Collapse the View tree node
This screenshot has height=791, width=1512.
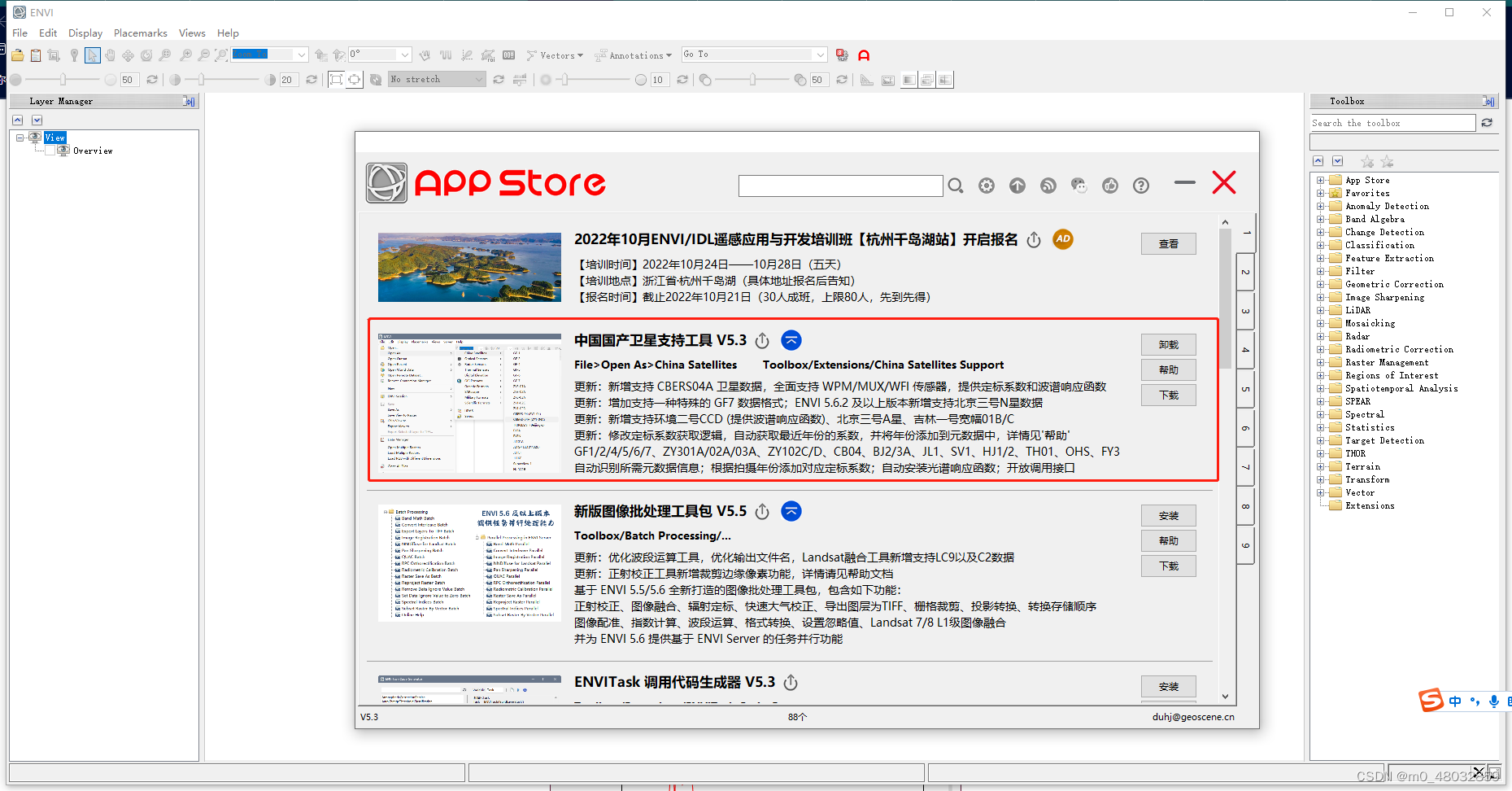click(x=20, y=138)
